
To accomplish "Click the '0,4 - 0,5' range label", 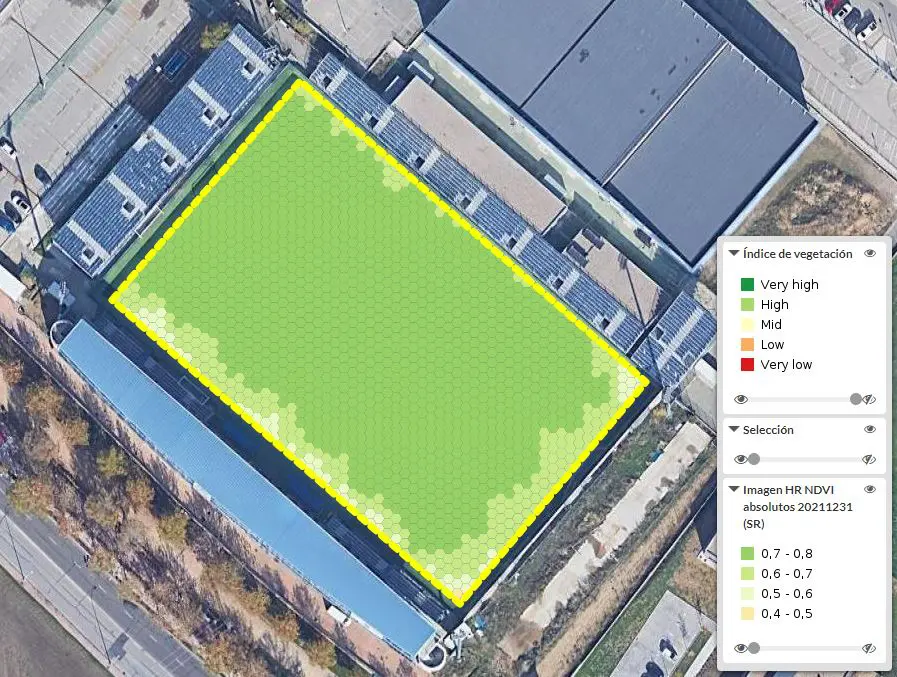I will [787, 613].
